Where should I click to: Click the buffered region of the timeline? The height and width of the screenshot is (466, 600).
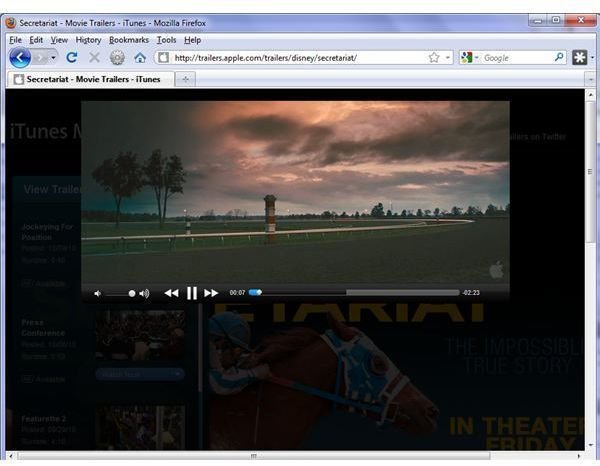point(304,292)
